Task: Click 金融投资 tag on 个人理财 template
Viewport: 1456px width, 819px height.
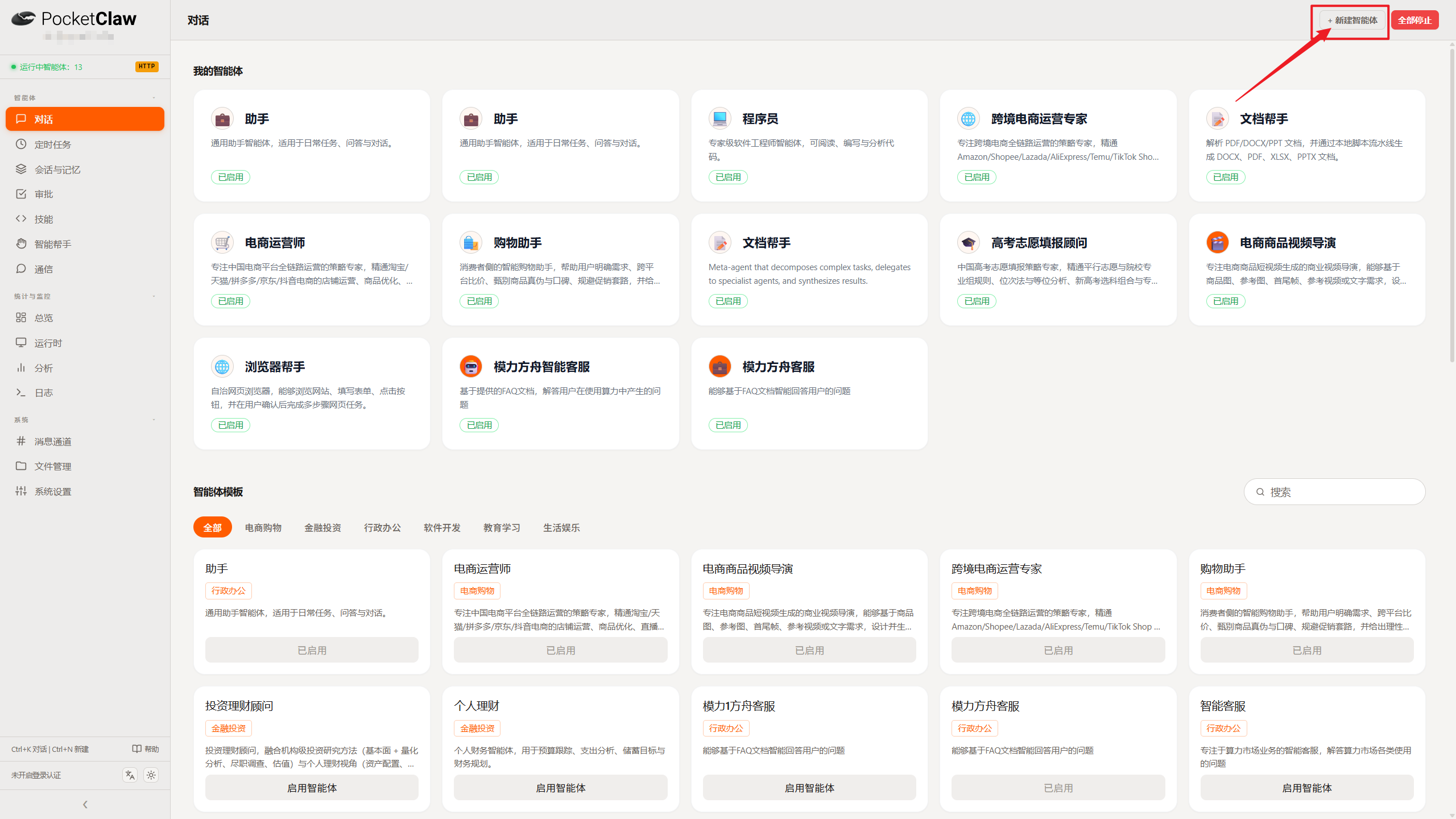Action: click(x=477, y=728)
